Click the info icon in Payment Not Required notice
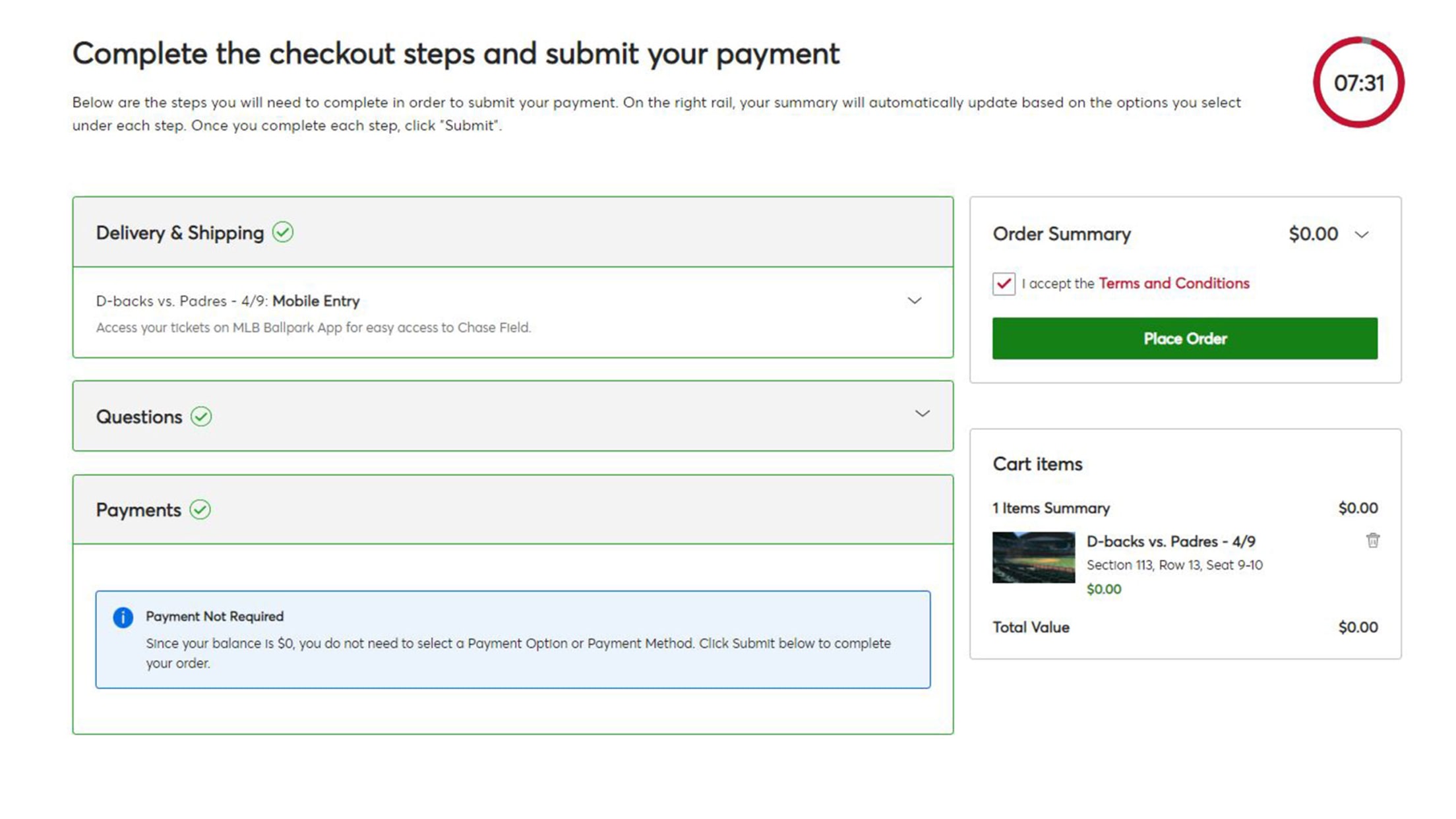Image resolution: width=1456 pixels, height=819 pixels. tap(122, 616)
